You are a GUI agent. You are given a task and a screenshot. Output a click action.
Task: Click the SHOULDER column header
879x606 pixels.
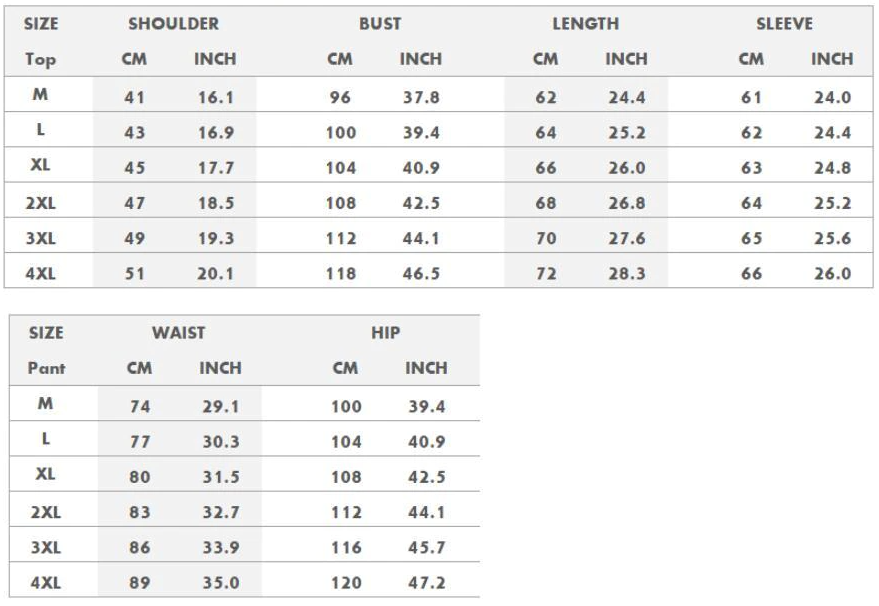pos(173,24)
